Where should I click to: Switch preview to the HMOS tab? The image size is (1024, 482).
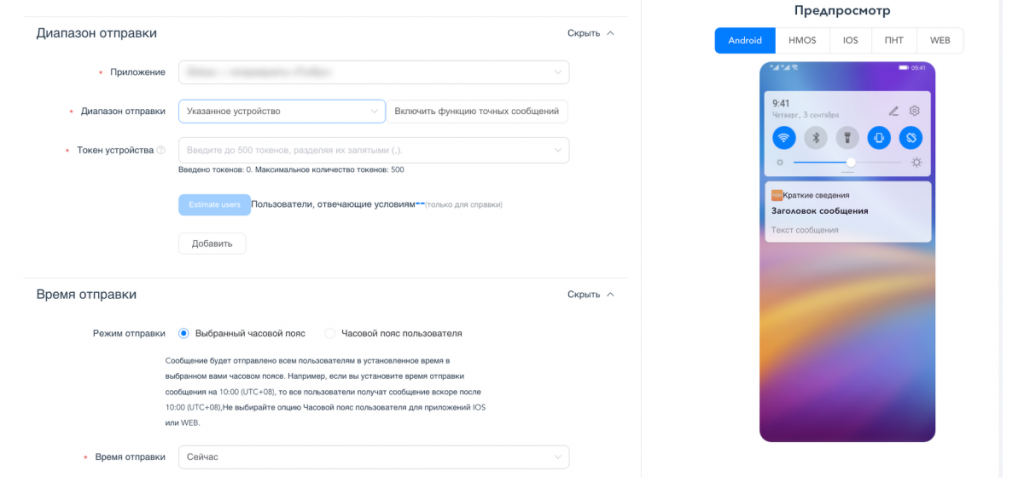tap(802, 40)
